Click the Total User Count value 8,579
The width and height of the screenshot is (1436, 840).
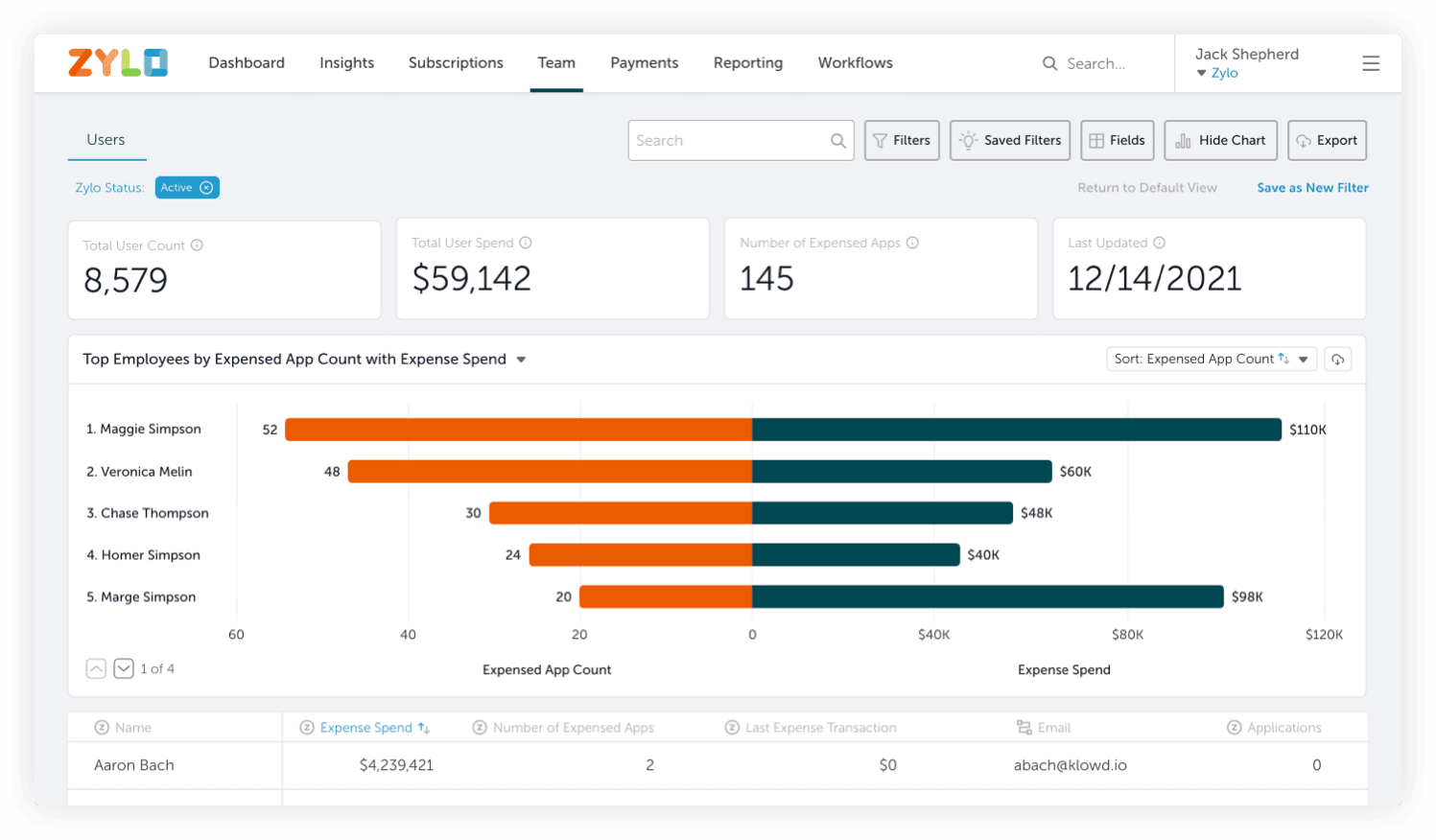[126, 280]
